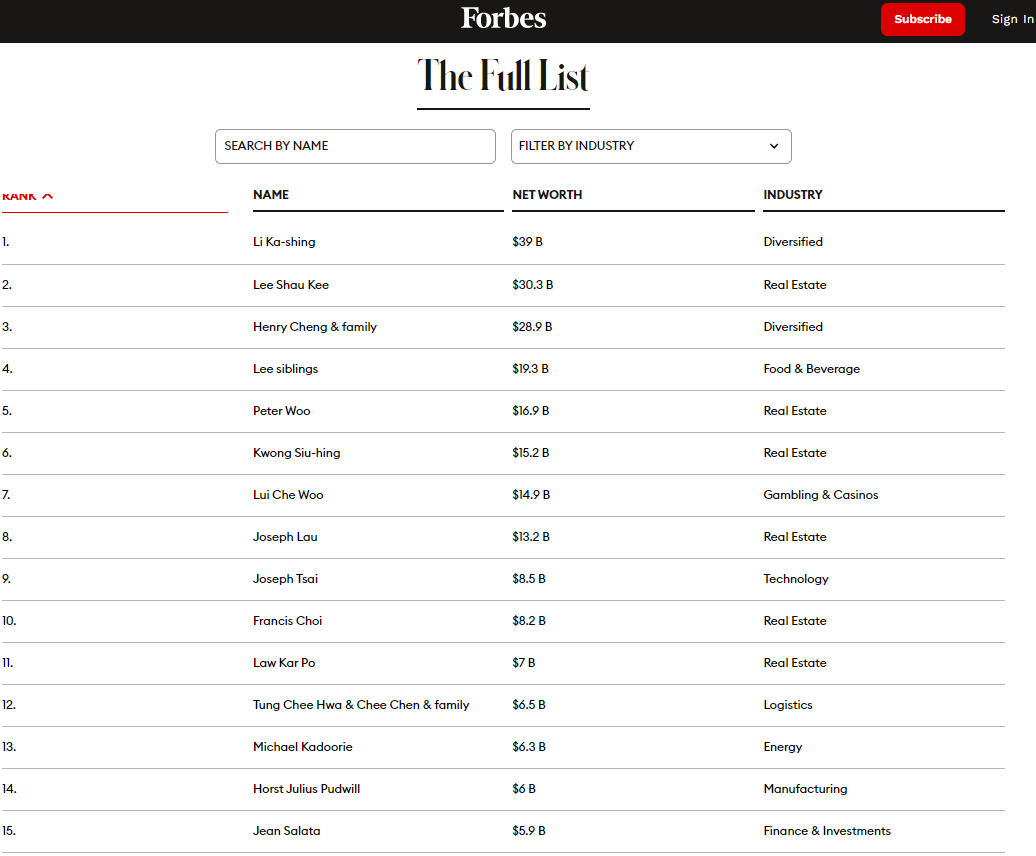The width and height of the screenshot is (1036, 856).
Task: Sort list by Industry column header
Action: tap(793, 195)
